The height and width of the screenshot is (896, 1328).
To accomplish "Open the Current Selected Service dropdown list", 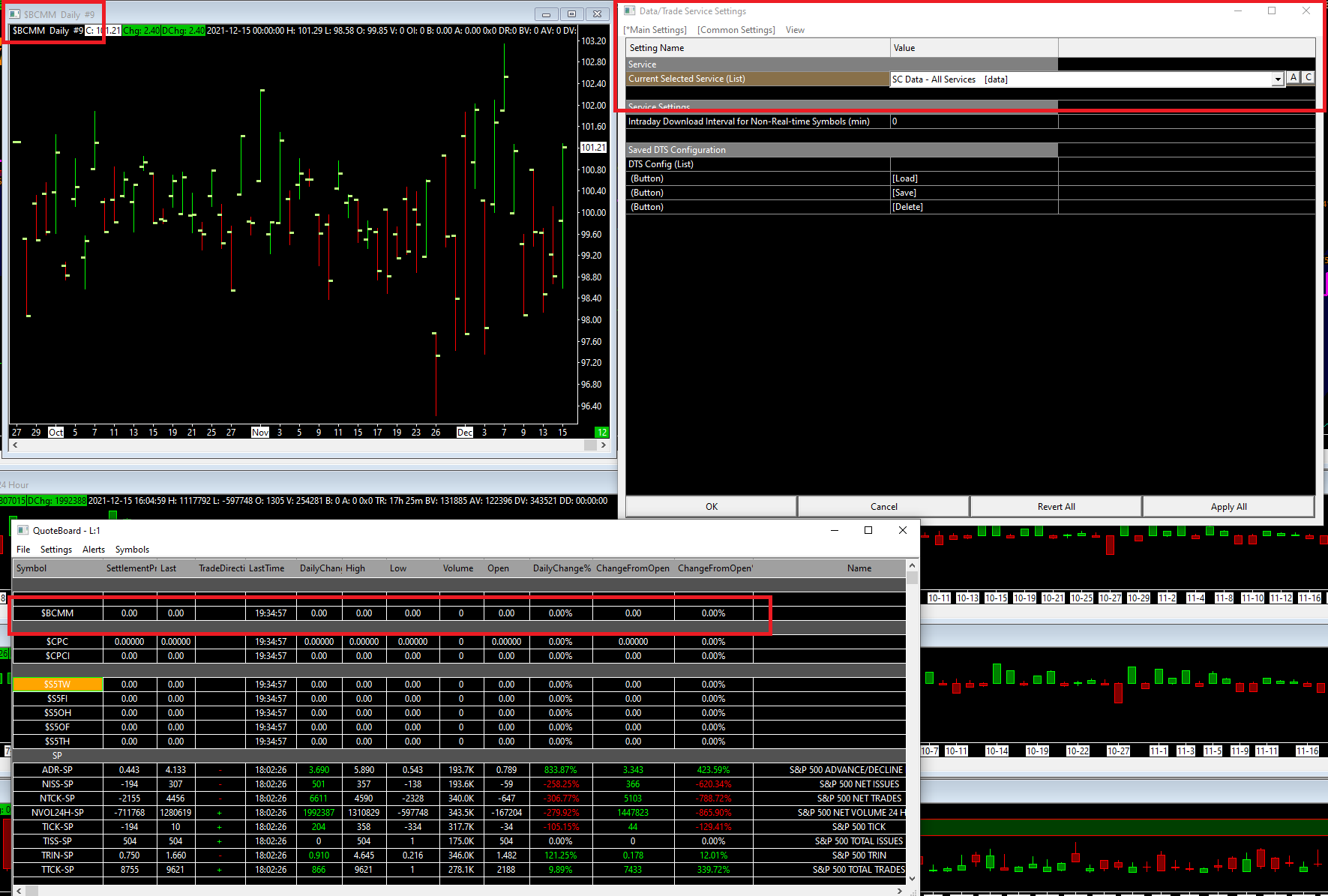I will point(1278,79).
